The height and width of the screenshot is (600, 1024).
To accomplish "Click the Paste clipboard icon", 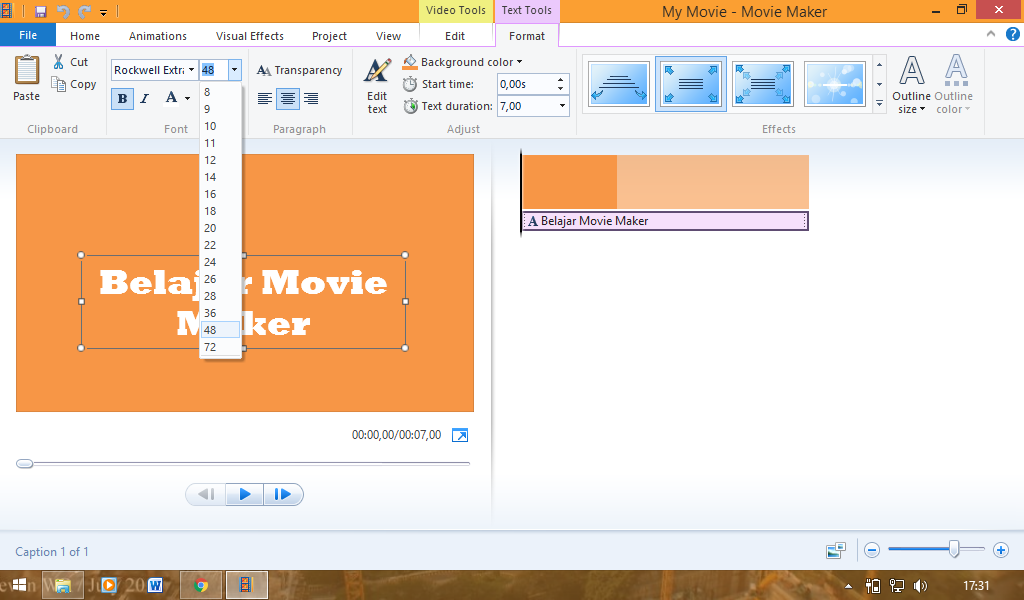I will point(26,70).
